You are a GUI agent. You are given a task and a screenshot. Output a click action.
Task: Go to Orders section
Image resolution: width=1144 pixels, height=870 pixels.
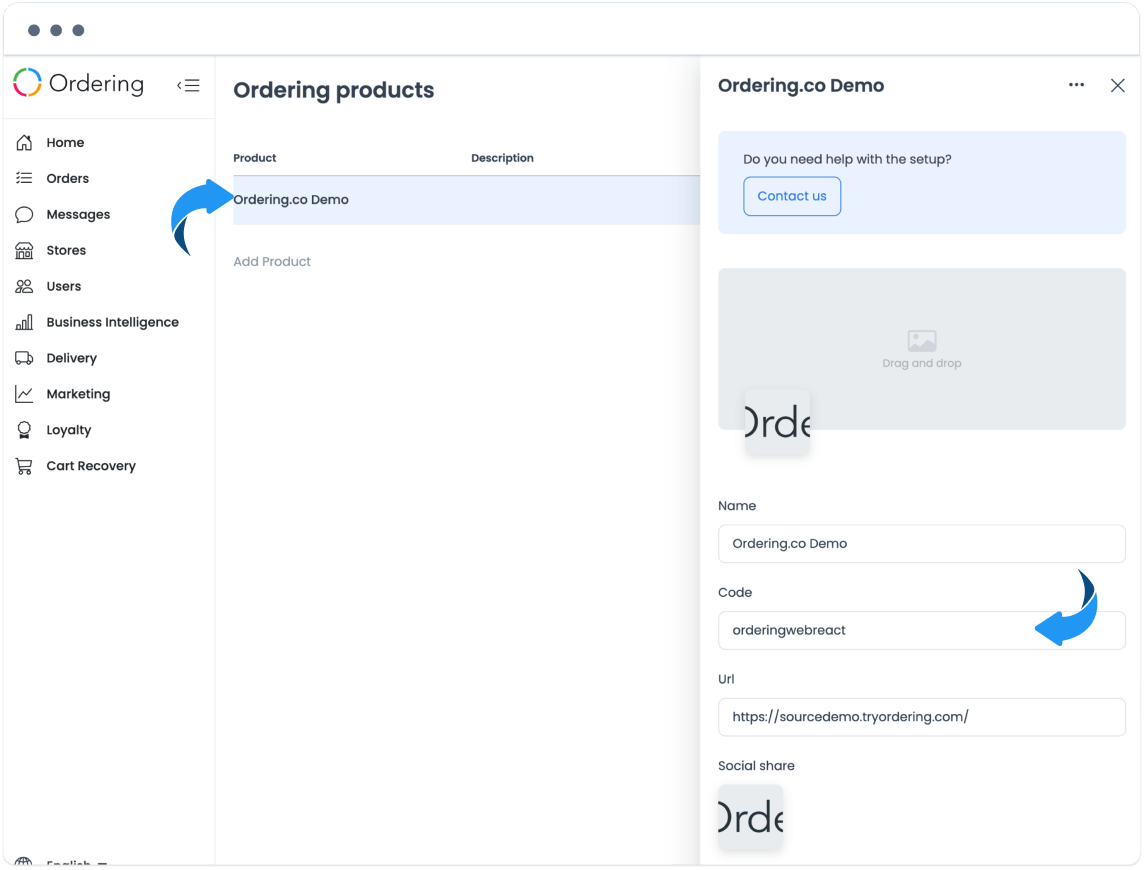(x=67, y=178)
